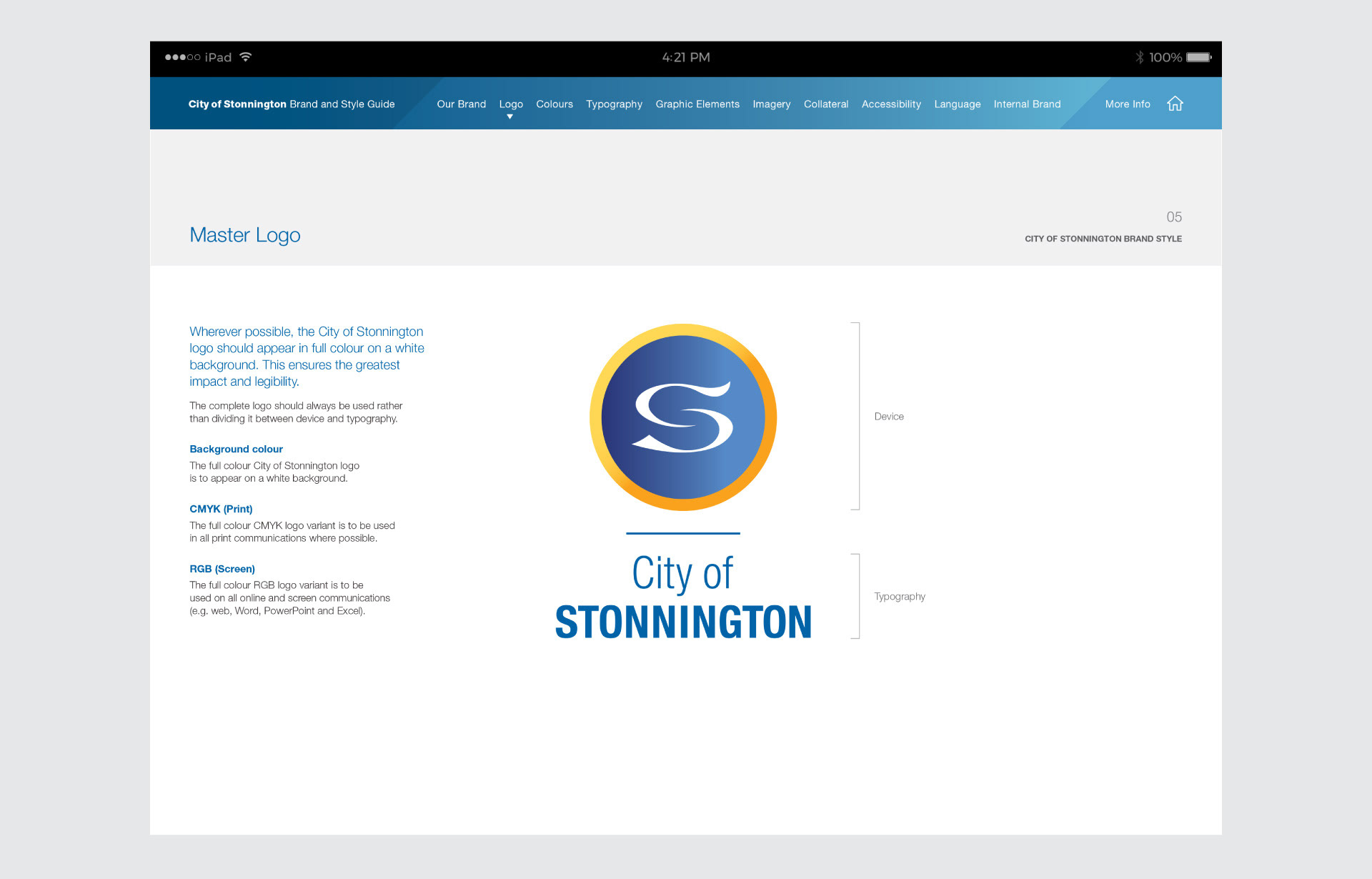Click the circular S logo device

[x=683, y=417]
